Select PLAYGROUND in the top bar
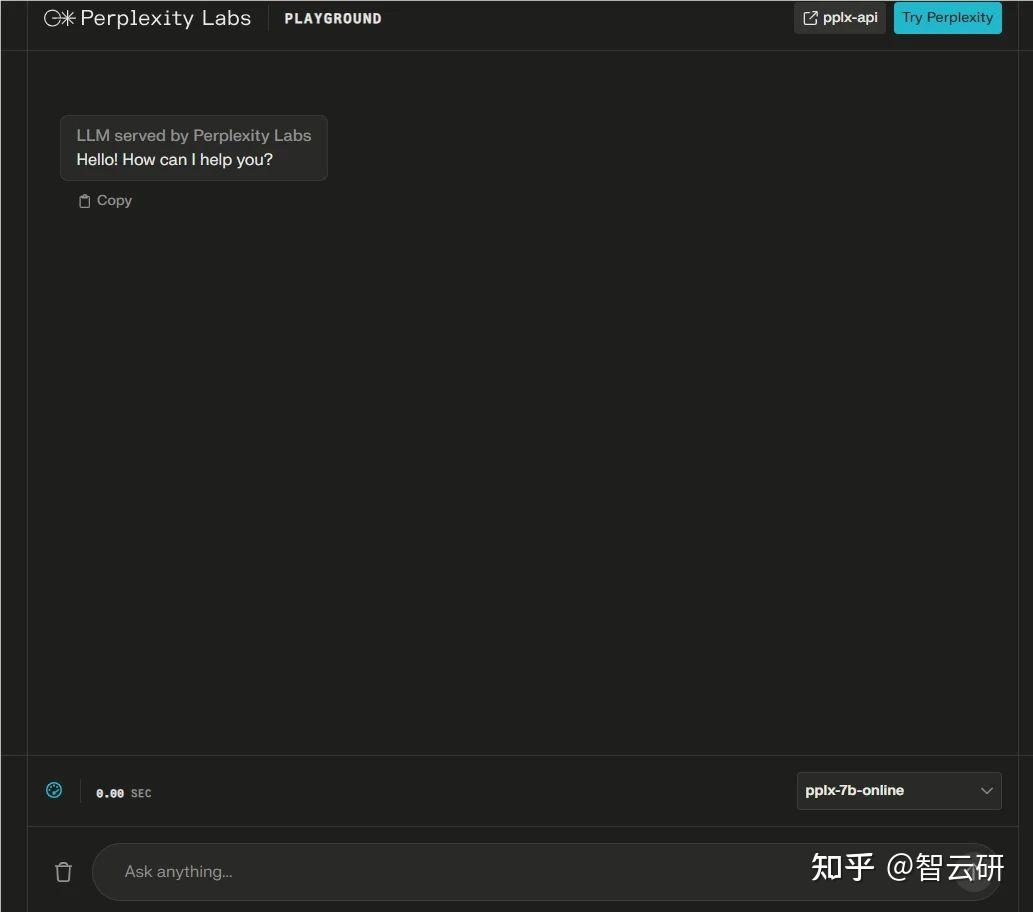Screen dimensions: 1033x912 click(x=333, y=17)
